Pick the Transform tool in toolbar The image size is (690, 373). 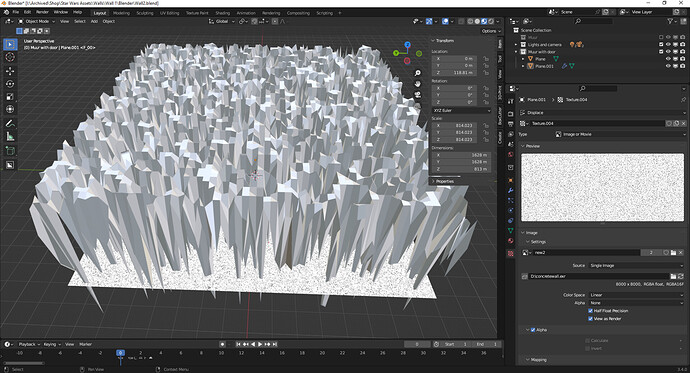coord(11,109)
